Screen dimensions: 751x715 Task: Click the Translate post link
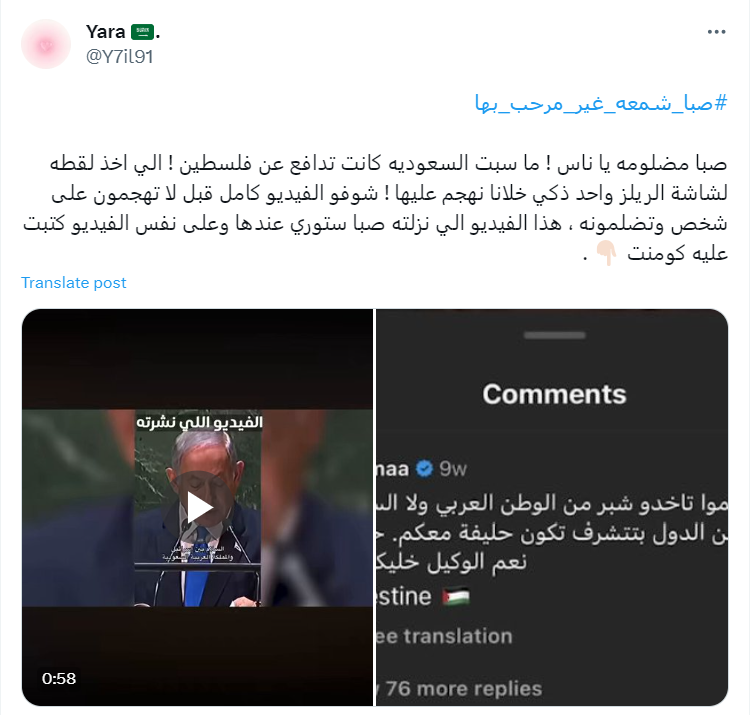tap(73, 283)
